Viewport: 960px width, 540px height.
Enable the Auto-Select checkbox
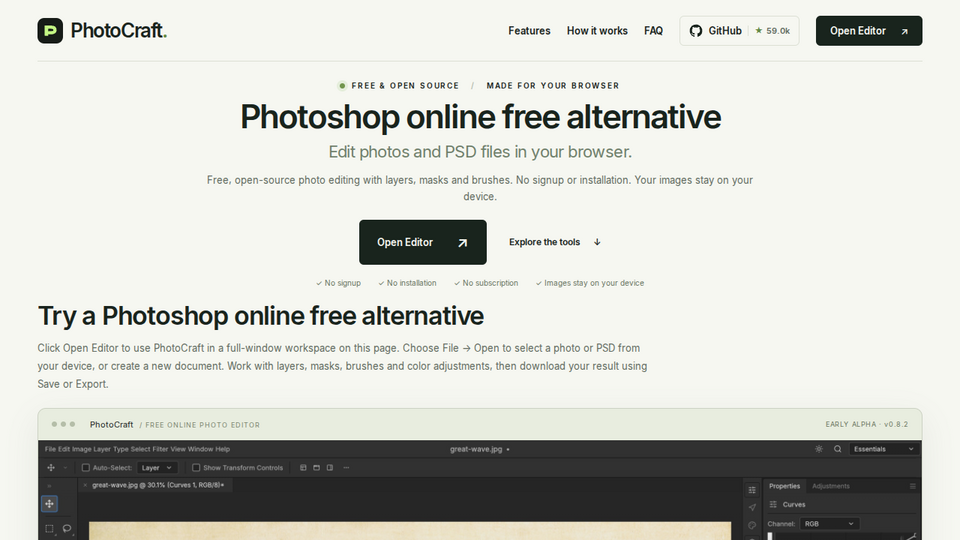pos(86,468)
